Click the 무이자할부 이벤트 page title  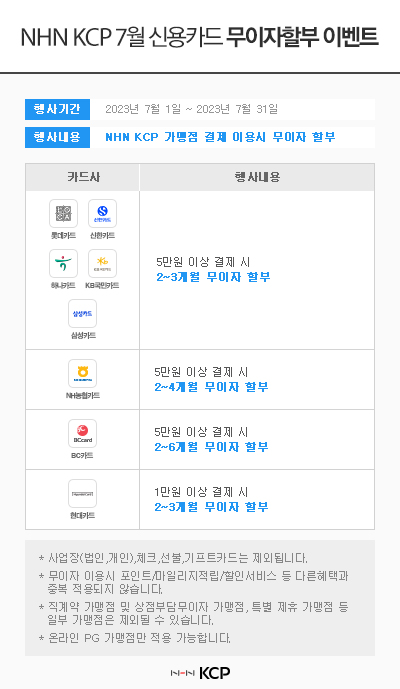tap(302, 37)
